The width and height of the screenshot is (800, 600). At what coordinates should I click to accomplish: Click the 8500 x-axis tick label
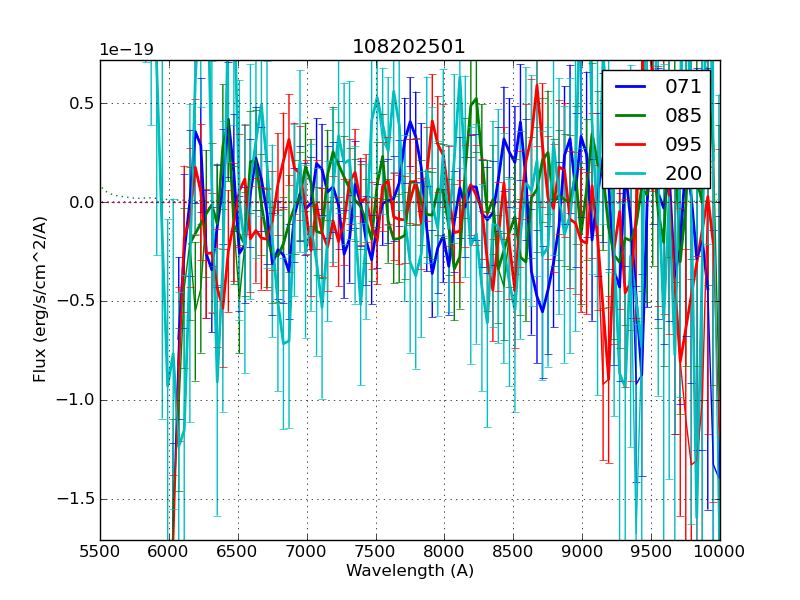pyautogui.click(x=513, y=551)
